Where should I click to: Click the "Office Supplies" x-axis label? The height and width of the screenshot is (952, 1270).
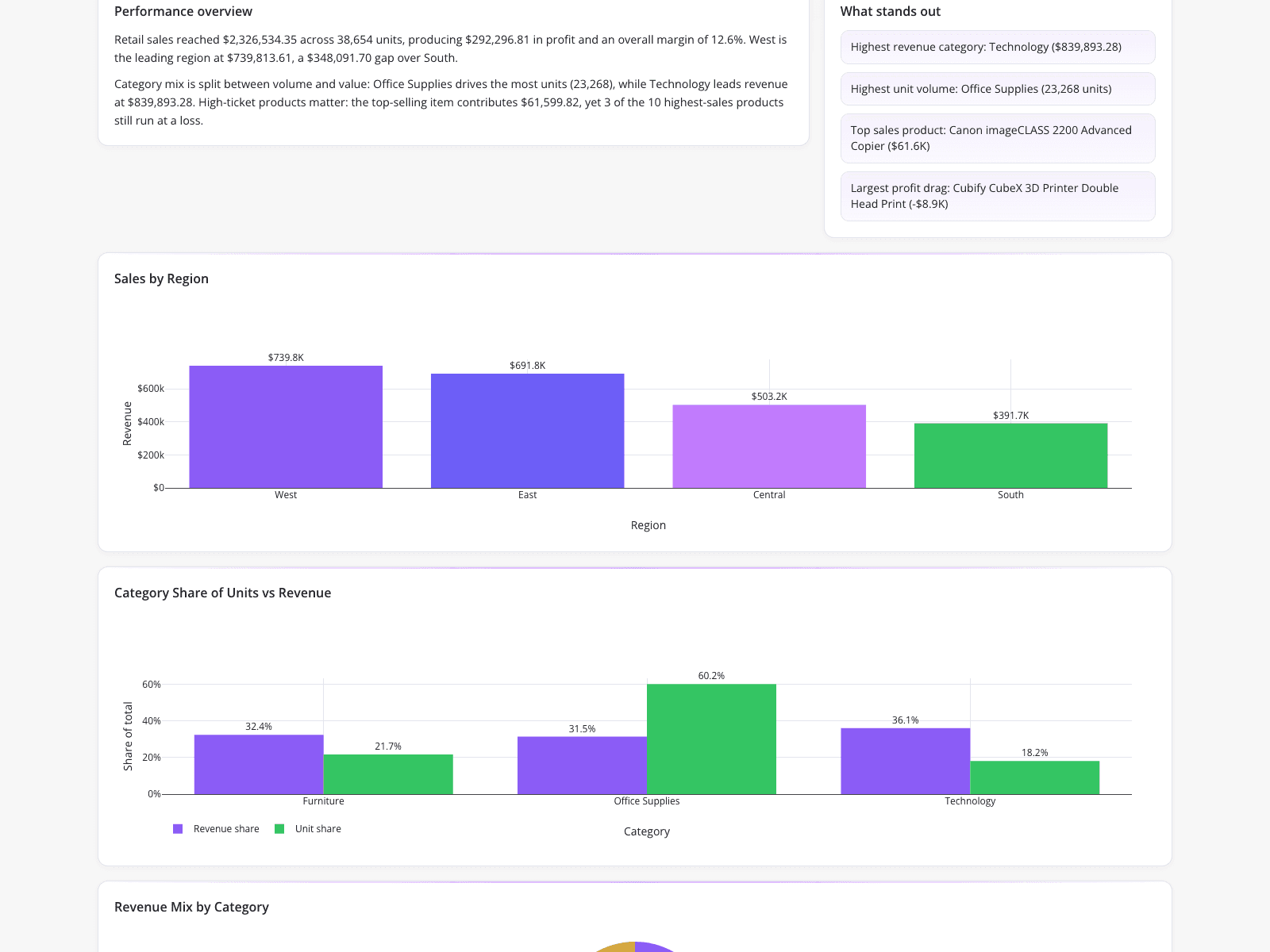647,801
